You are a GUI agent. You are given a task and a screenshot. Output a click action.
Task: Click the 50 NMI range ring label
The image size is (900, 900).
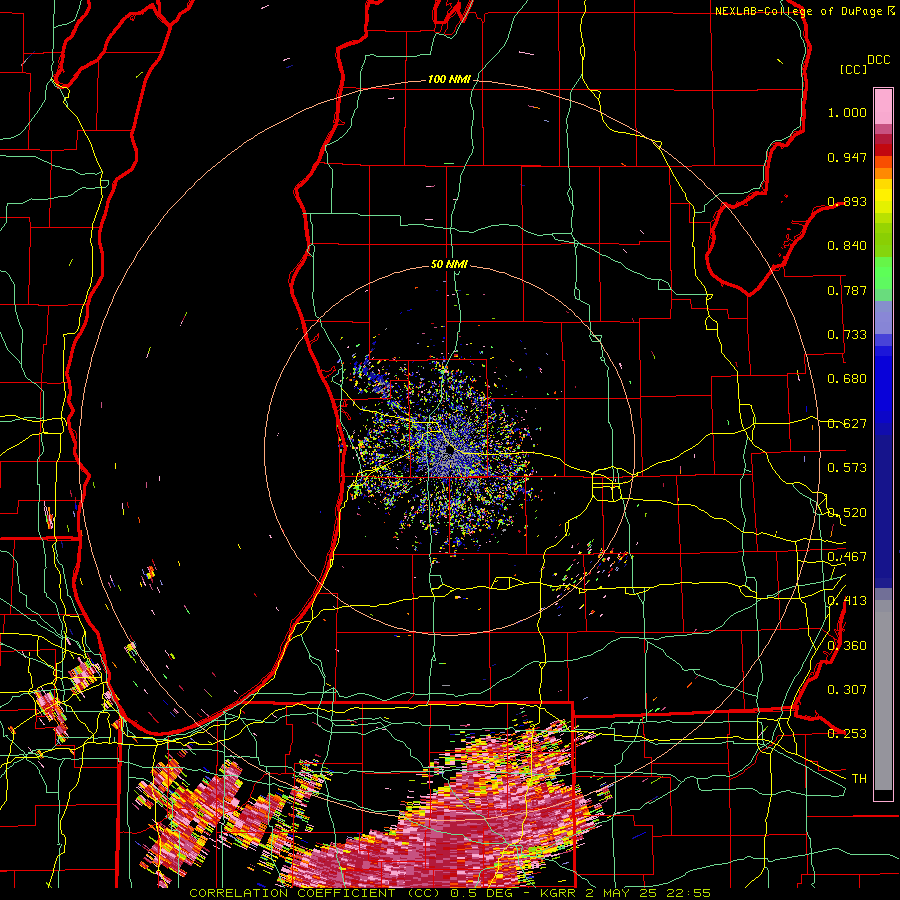[x=449, y=265]
